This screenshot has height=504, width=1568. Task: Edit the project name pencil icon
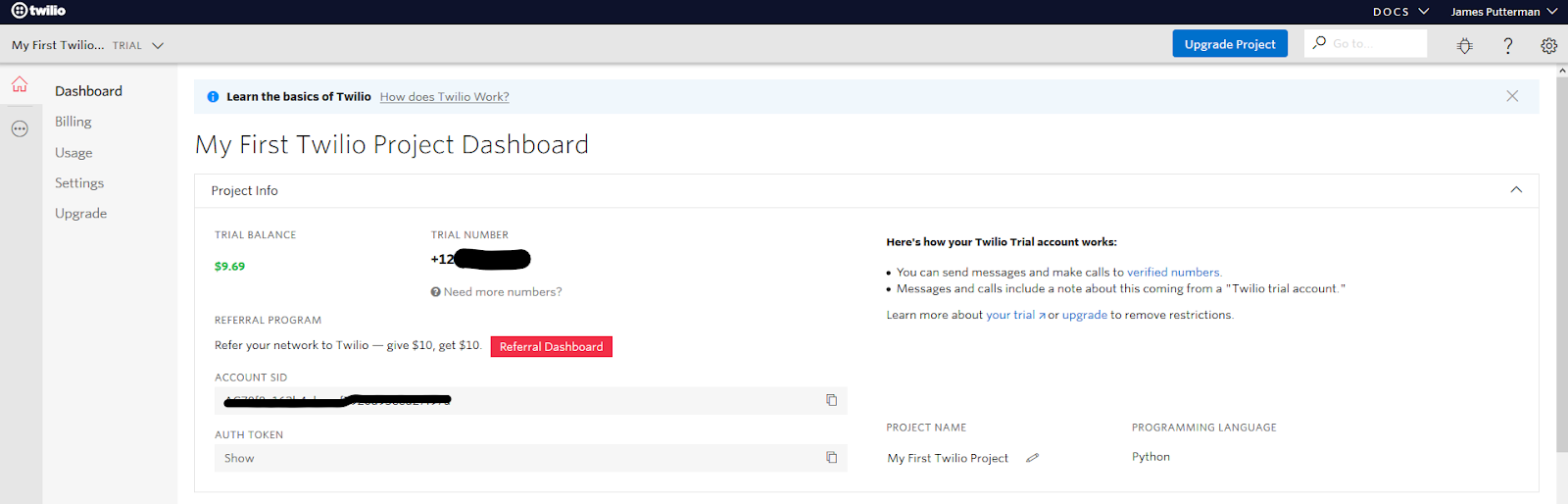tap(1032, 458)
